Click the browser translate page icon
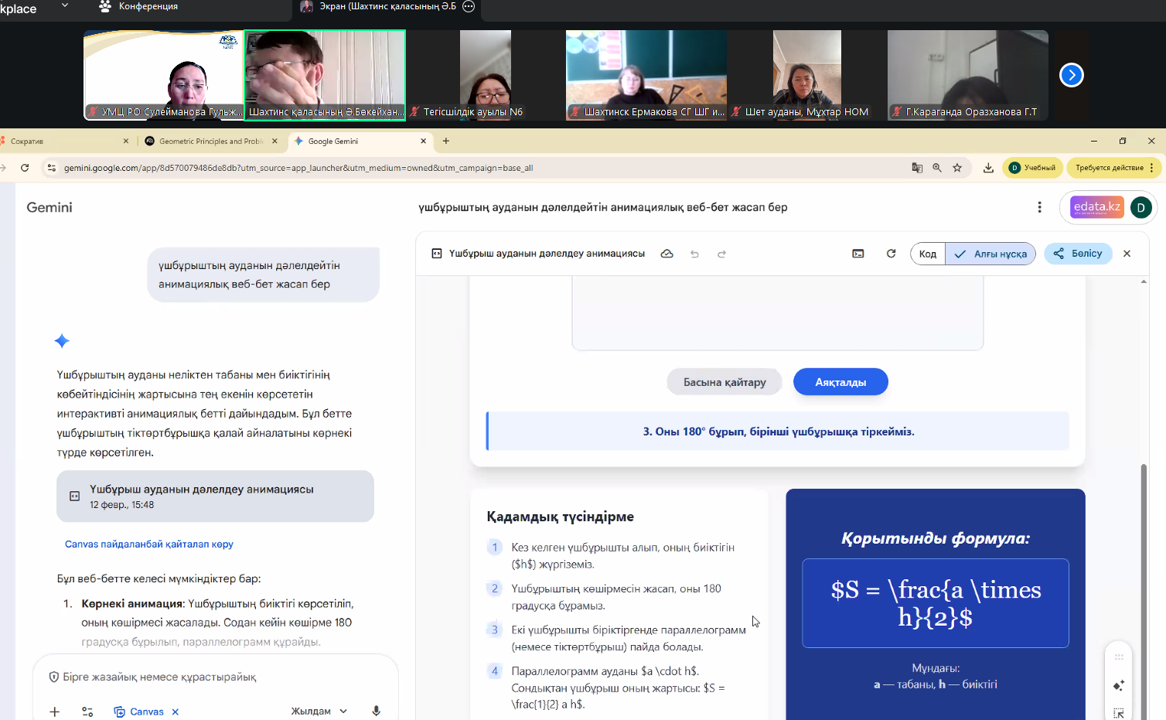This screenshot has width=1166, height=720. click(x=917, y=168)
